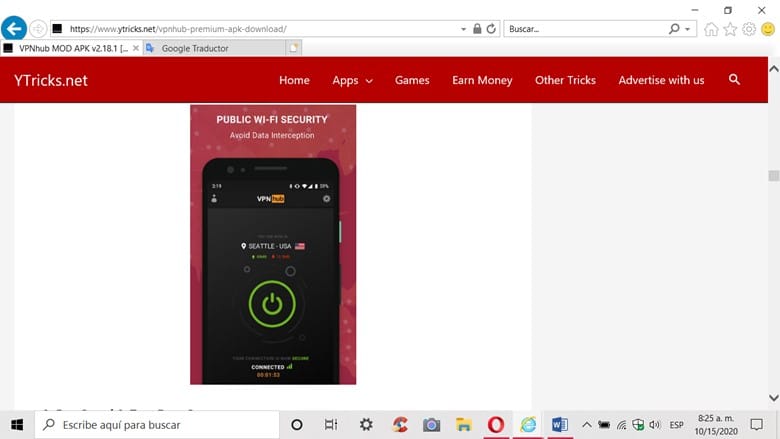780x439 pixels.
Task: Click the VPNhub Public Wi-Fi Security screenshot
Action: click(x=273, y=244)
